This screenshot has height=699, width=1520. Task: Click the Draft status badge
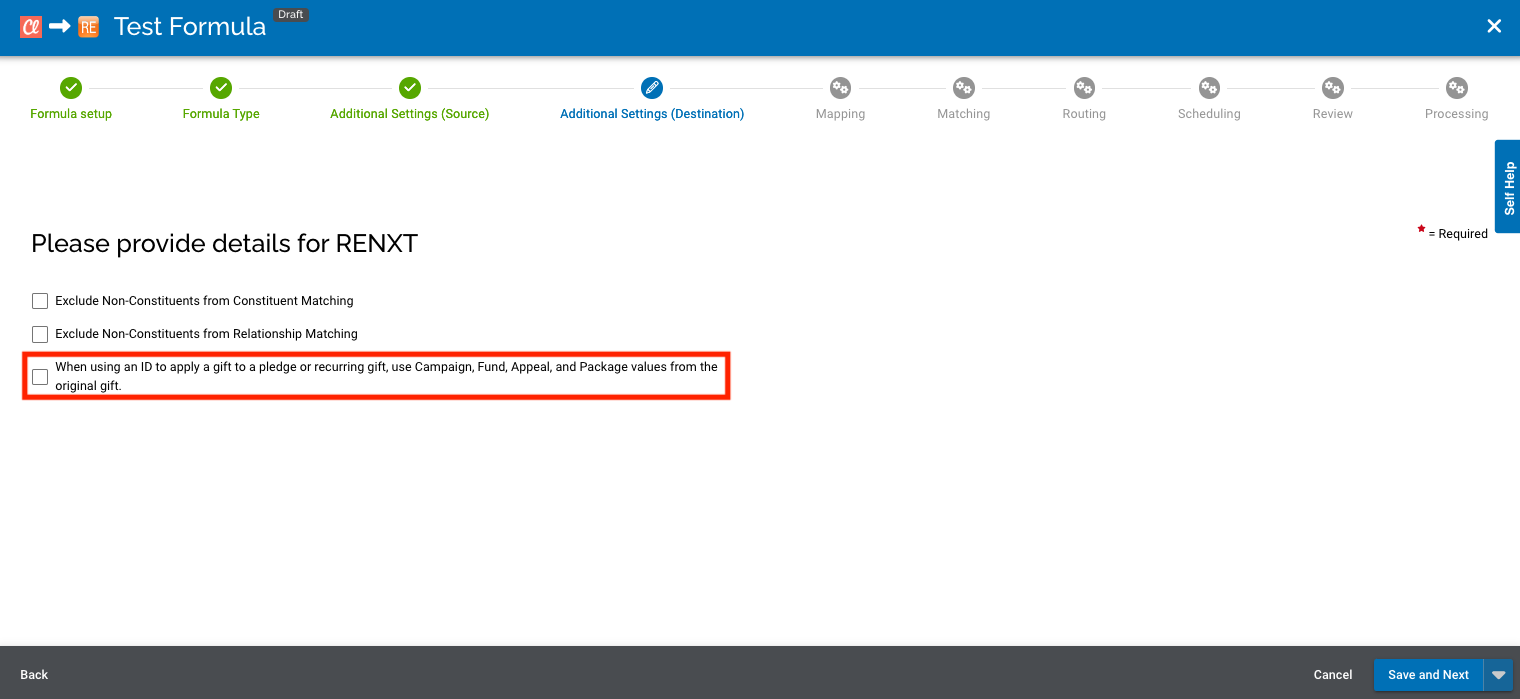tap(291, 14)
